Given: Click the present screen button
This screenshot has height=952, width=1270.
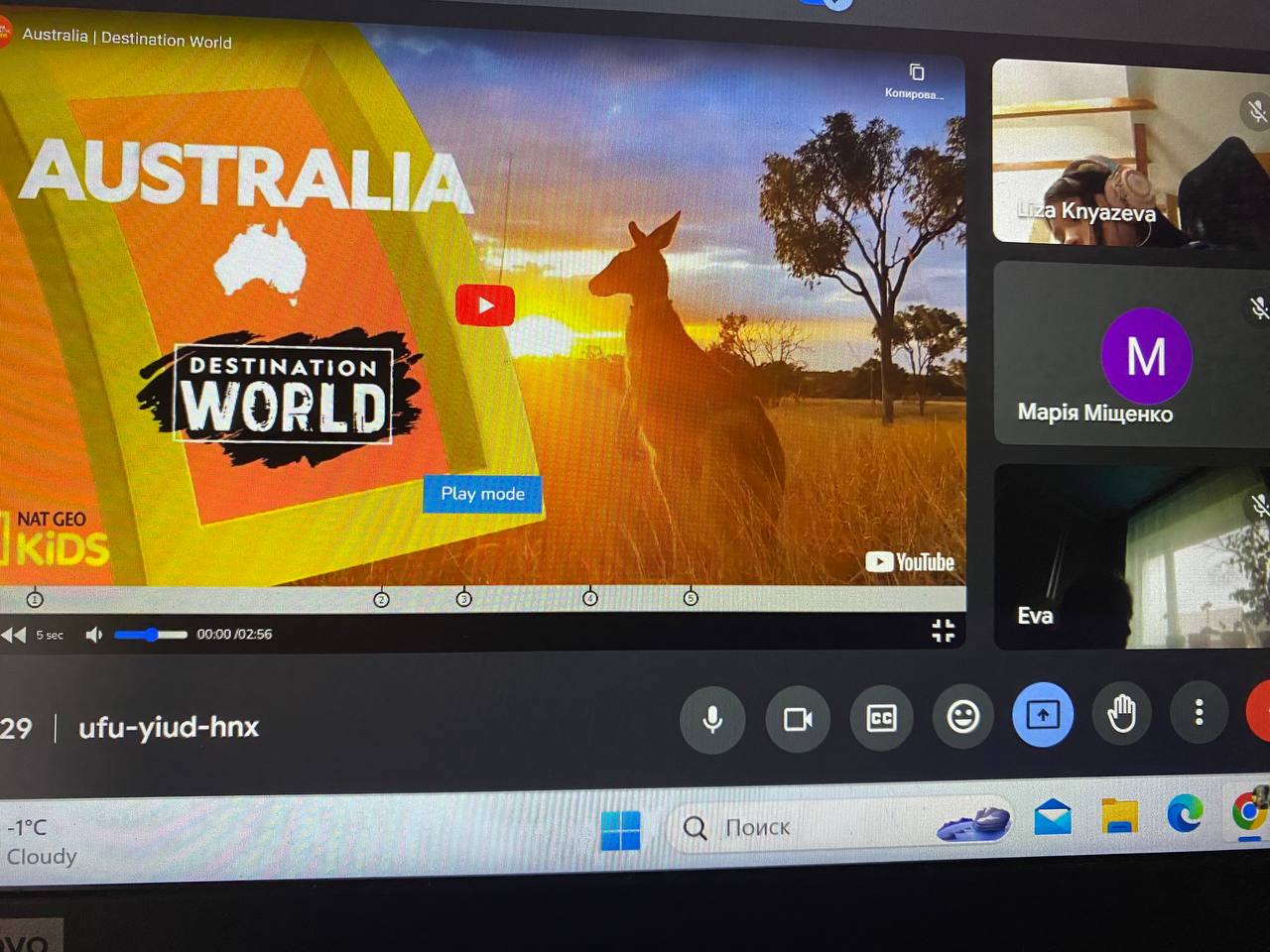Looking at the screenshot, I should pyautogui.click(x=1042, y=715).
